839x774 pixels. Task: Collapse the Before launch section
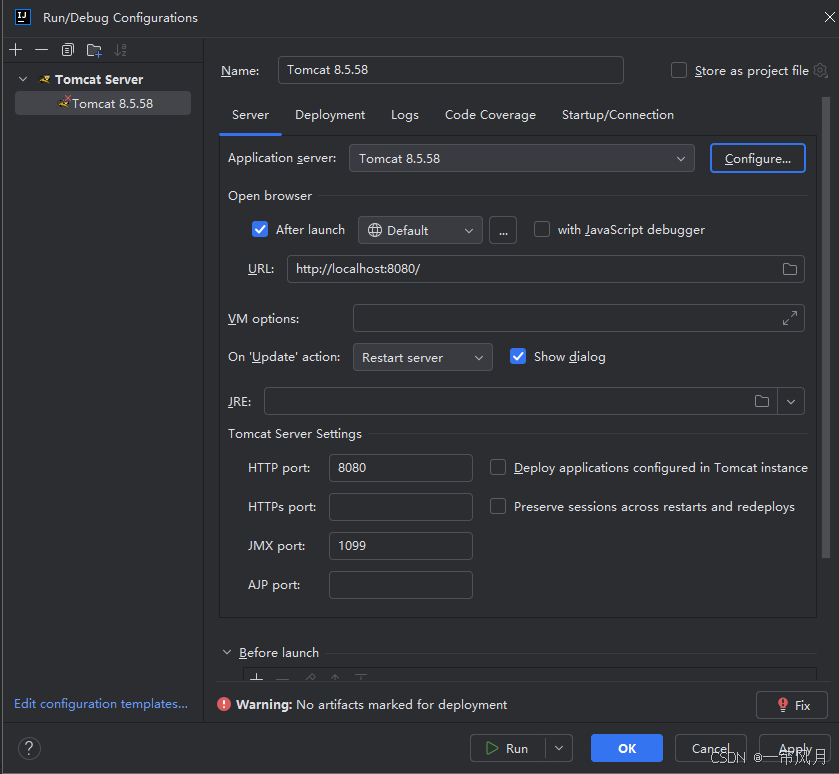[x=227, y=653]
